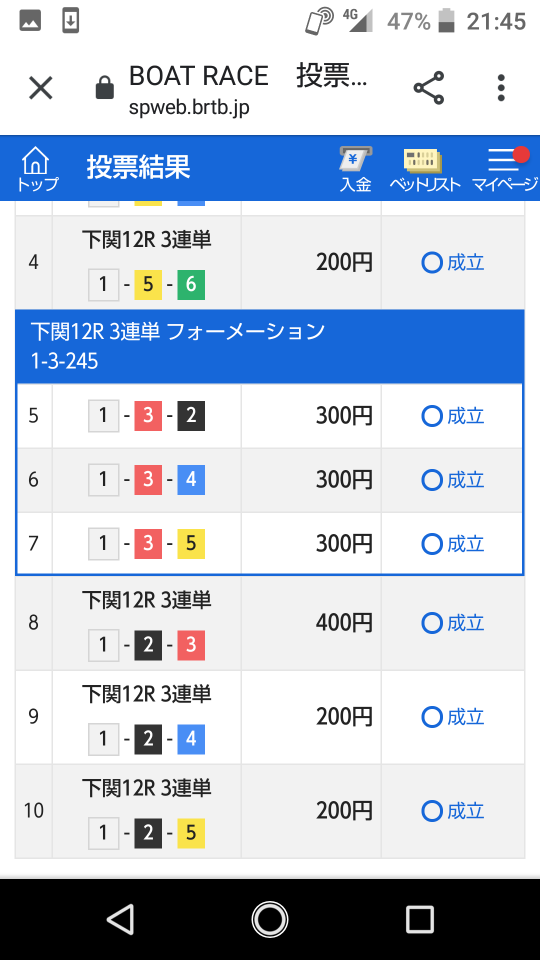Tap the lock security icon beside URL
This screenshot has height=960, width=540.
click(x=105, y=88)
